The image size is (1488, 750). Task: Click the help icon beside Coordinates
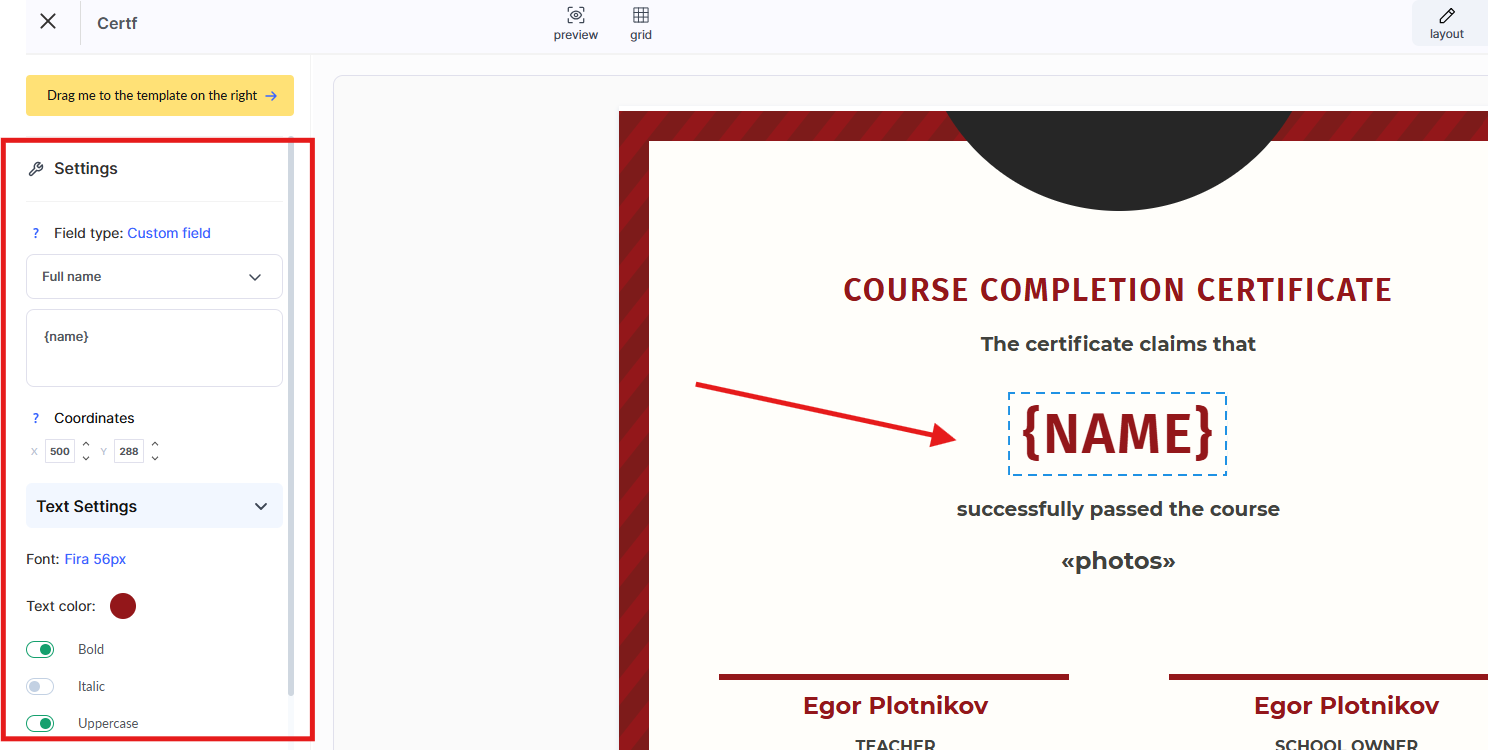(36, 418)
